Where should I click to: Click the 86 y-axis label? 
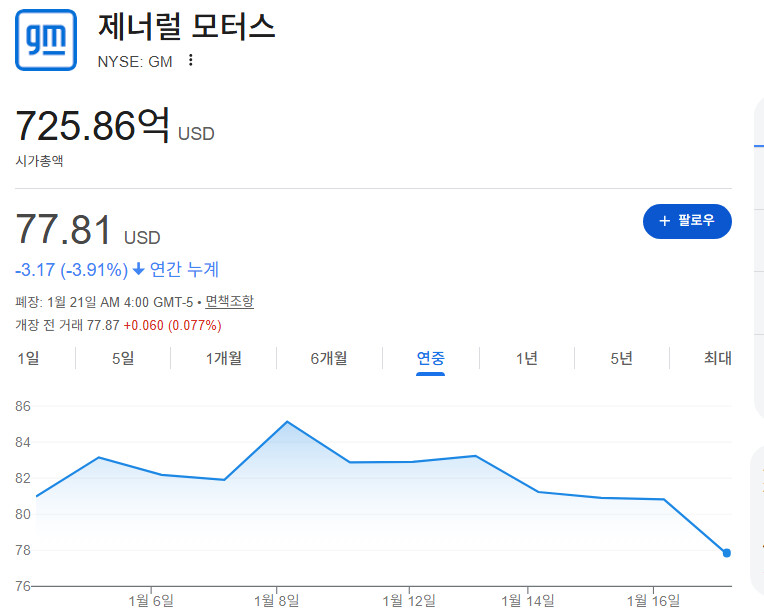[23, 406]
